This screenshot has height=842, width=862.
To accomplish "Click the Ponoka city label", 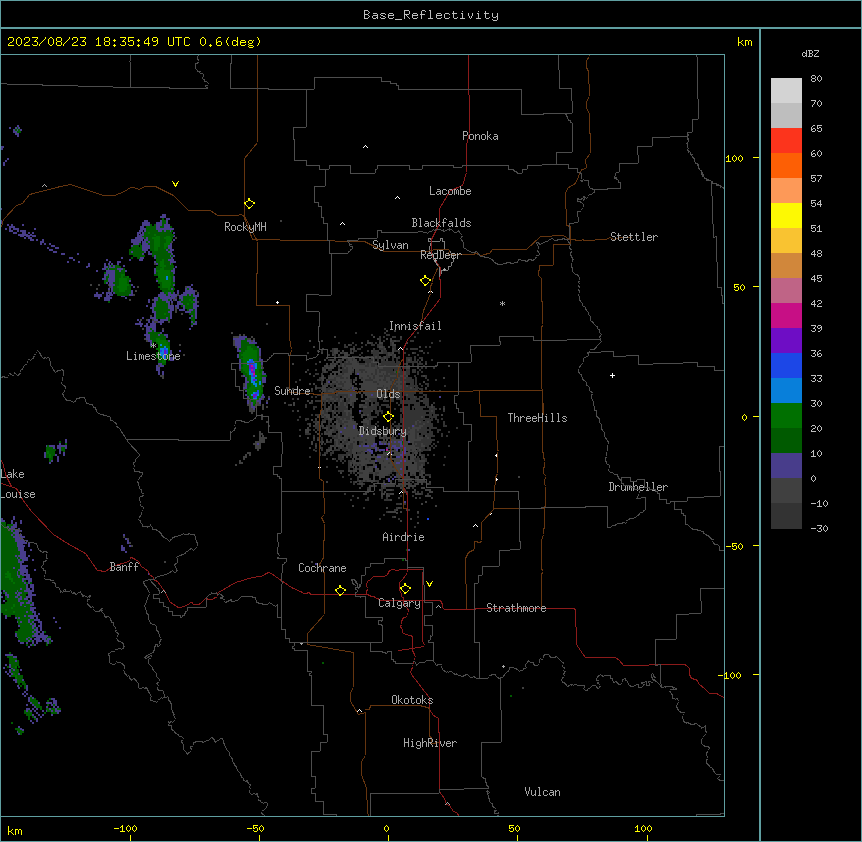I will click(480, 136).
